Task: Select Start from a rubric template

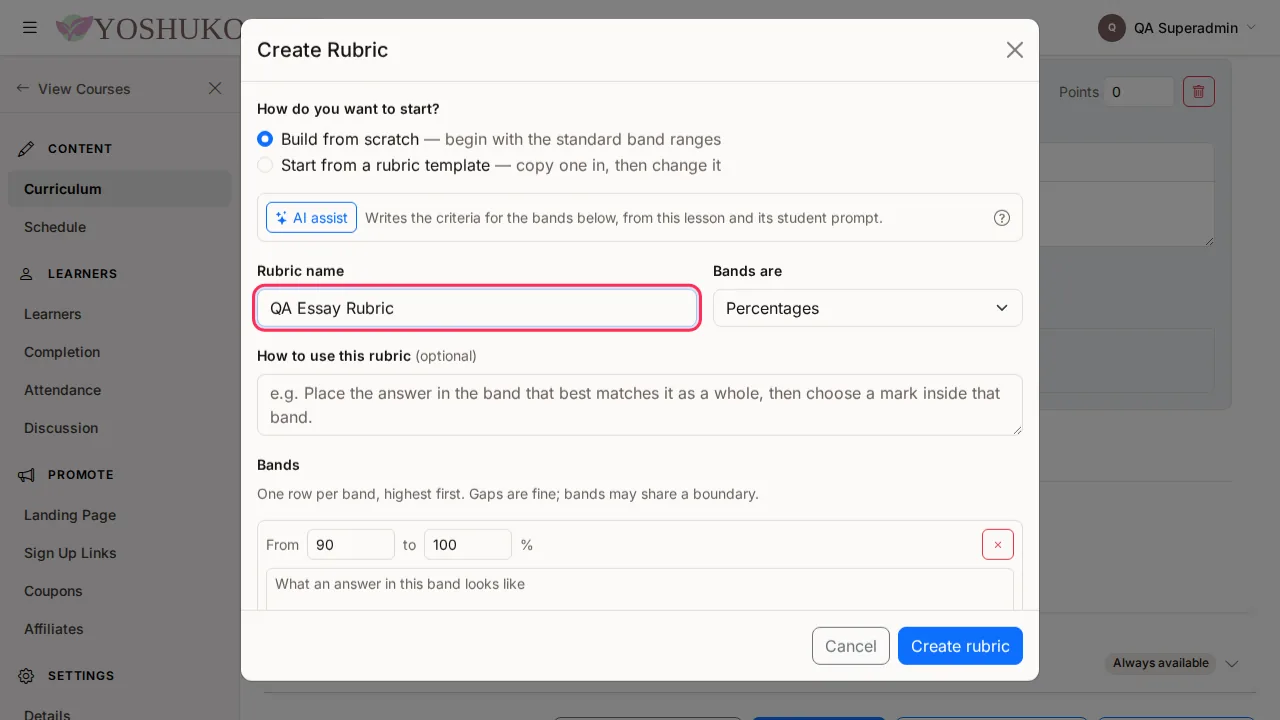Action: [x=265, y=165]
